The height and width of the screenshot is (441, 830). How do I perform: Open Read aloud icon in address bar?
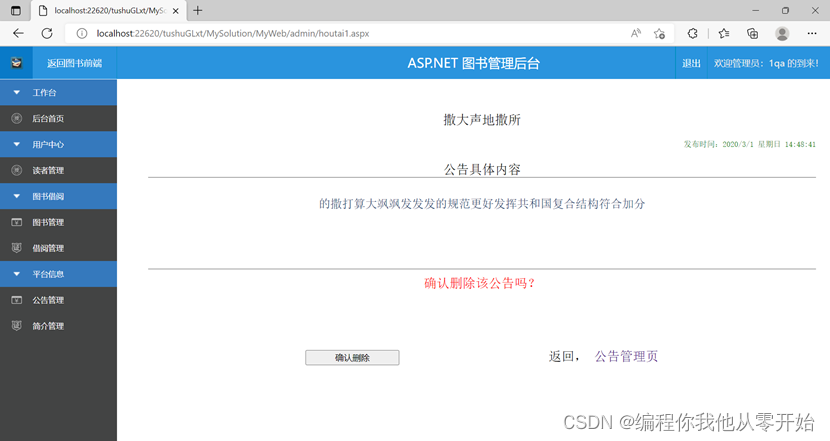click(636, 33)
